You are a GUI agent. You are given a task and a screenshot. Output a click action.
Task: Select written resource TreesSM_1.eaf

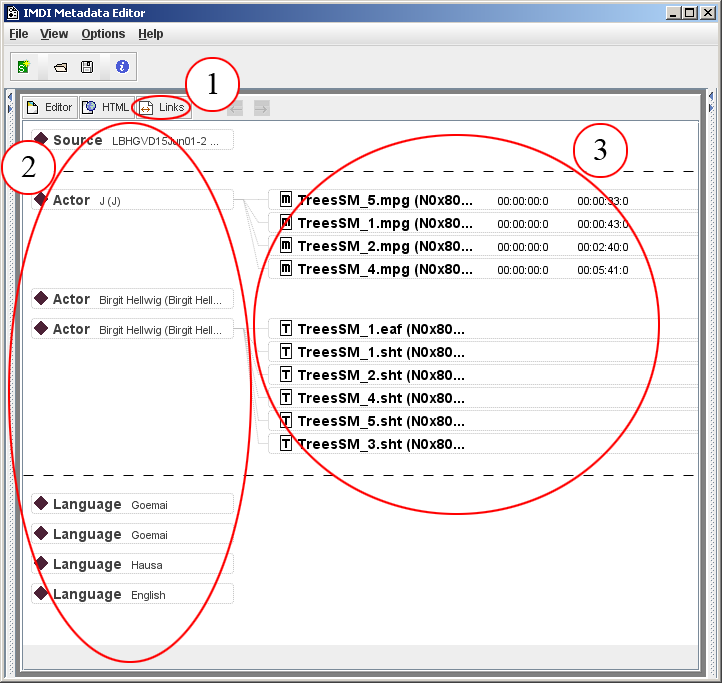(483, 329)
